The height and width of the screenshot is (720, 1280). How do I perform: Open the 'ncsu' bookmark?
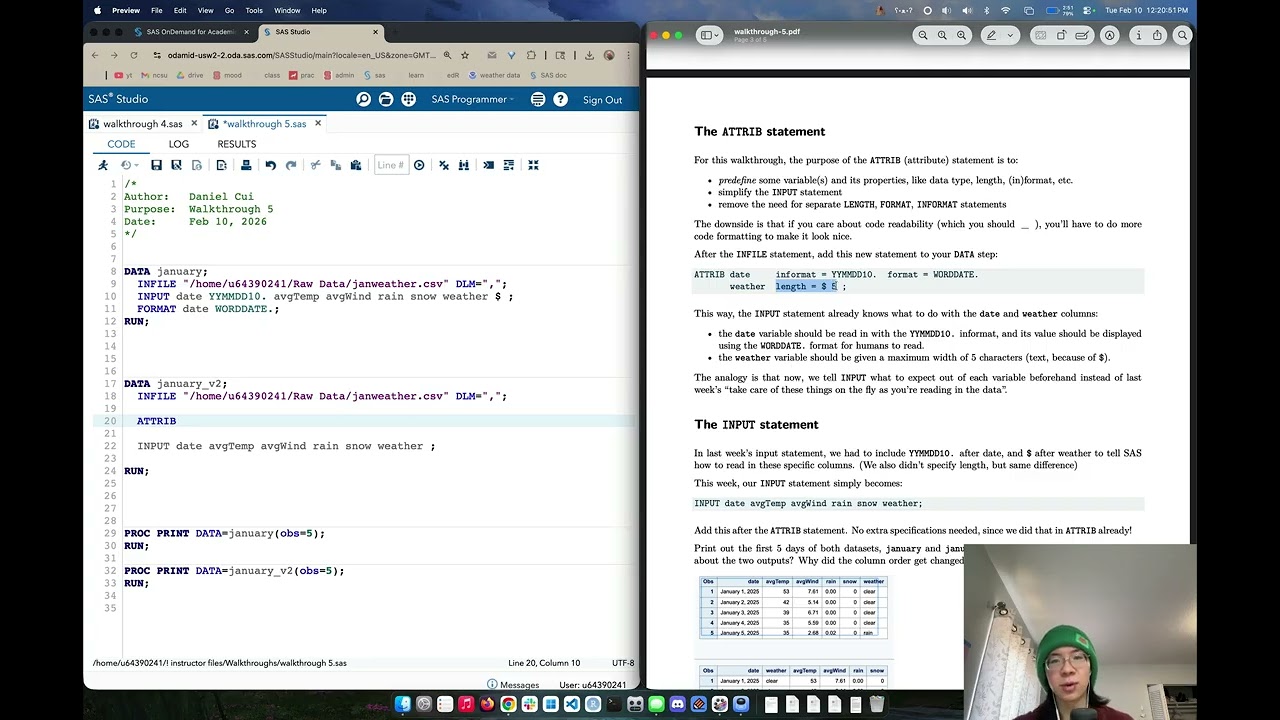(x=155, y=75)
